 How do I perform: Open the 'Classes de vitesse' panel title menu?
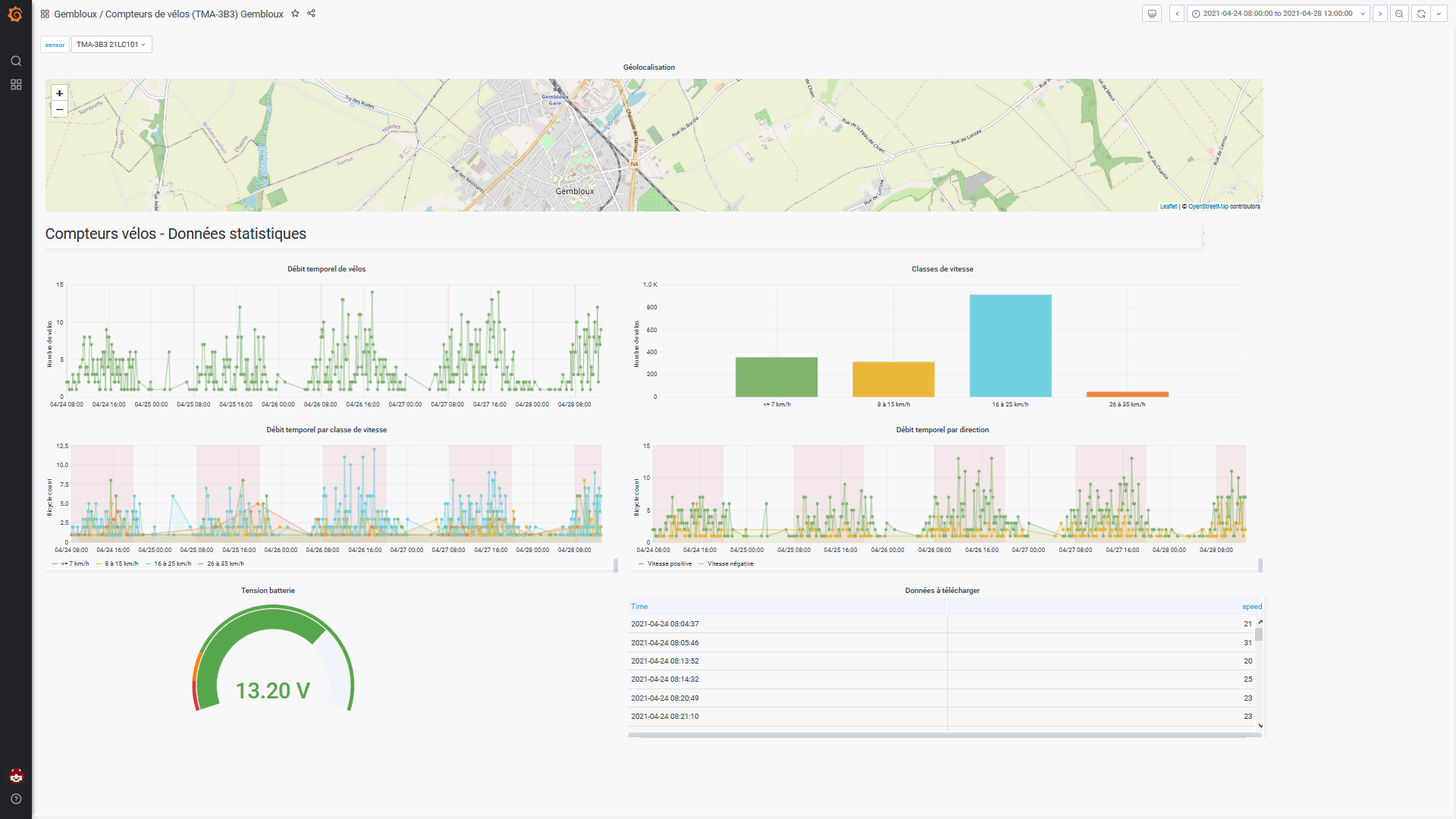point(942,269)
